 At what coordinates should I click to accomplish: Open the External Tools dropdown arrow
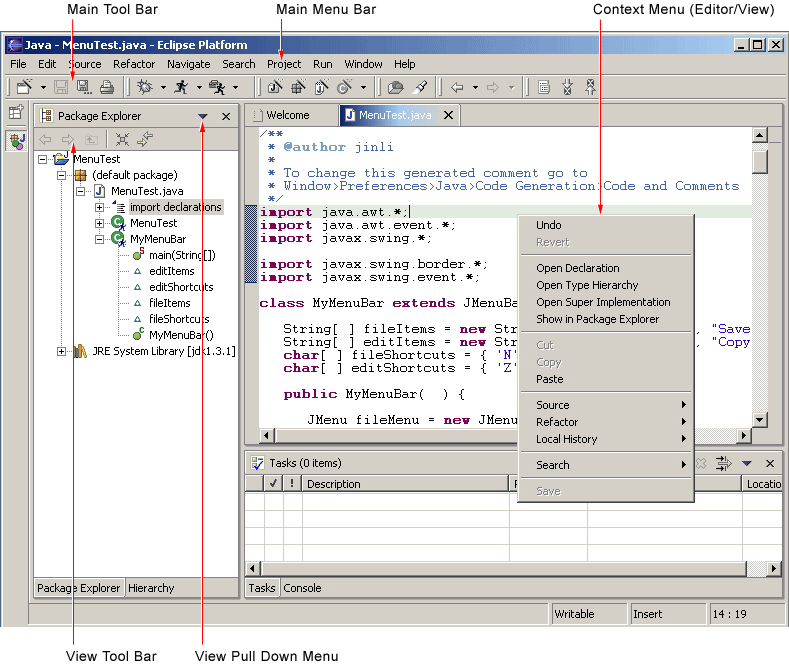(x=235, y=88)
